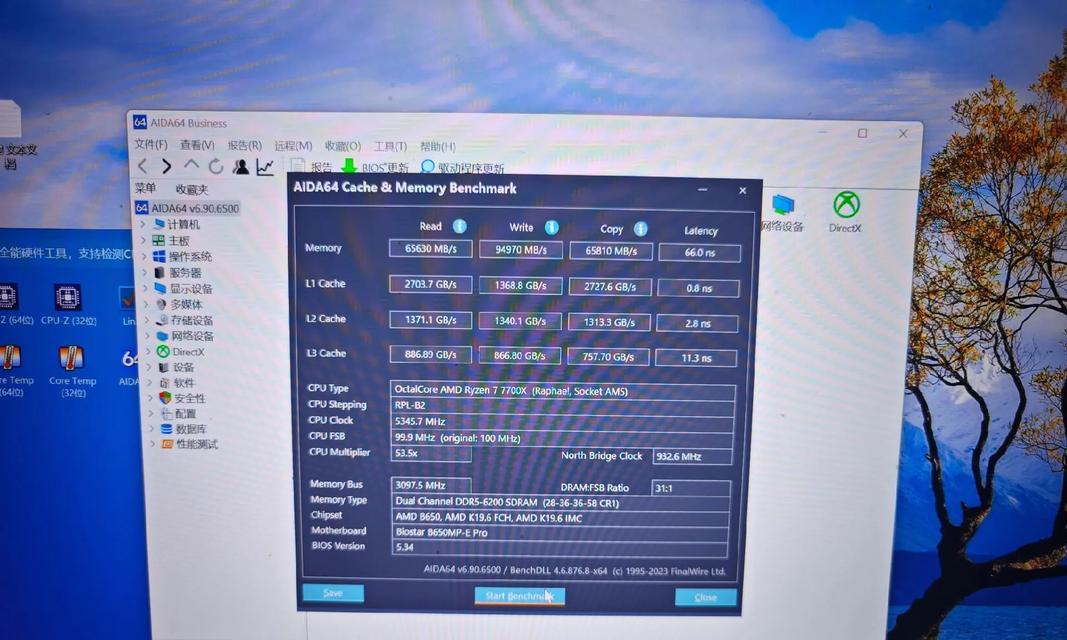Image resolution: width=1067 pixels, height=640 pixels.
Task: Click Memory Latency value 66.0 ns
Action: (x=700, y=253)
